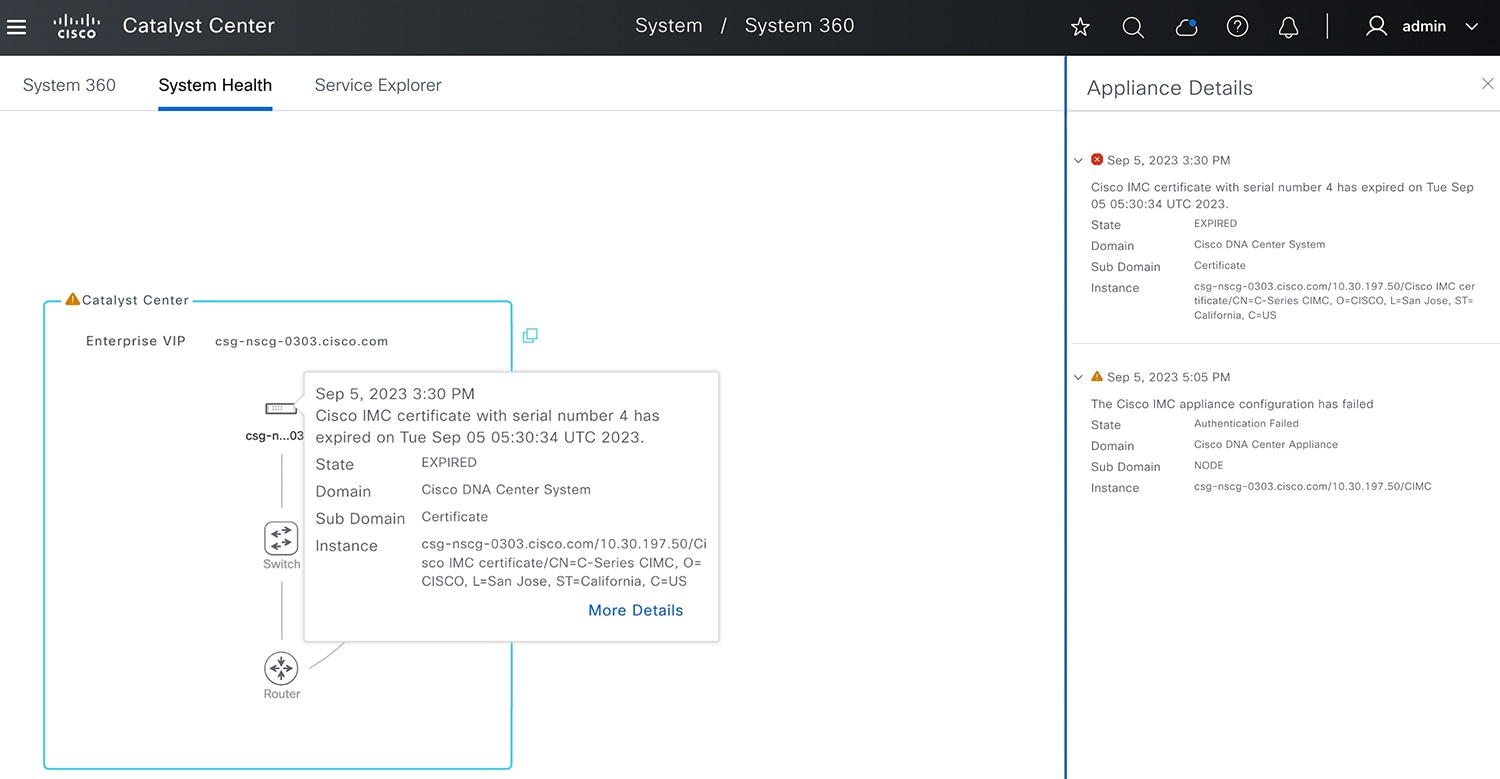Click the admin username text

click(1424, 27)
